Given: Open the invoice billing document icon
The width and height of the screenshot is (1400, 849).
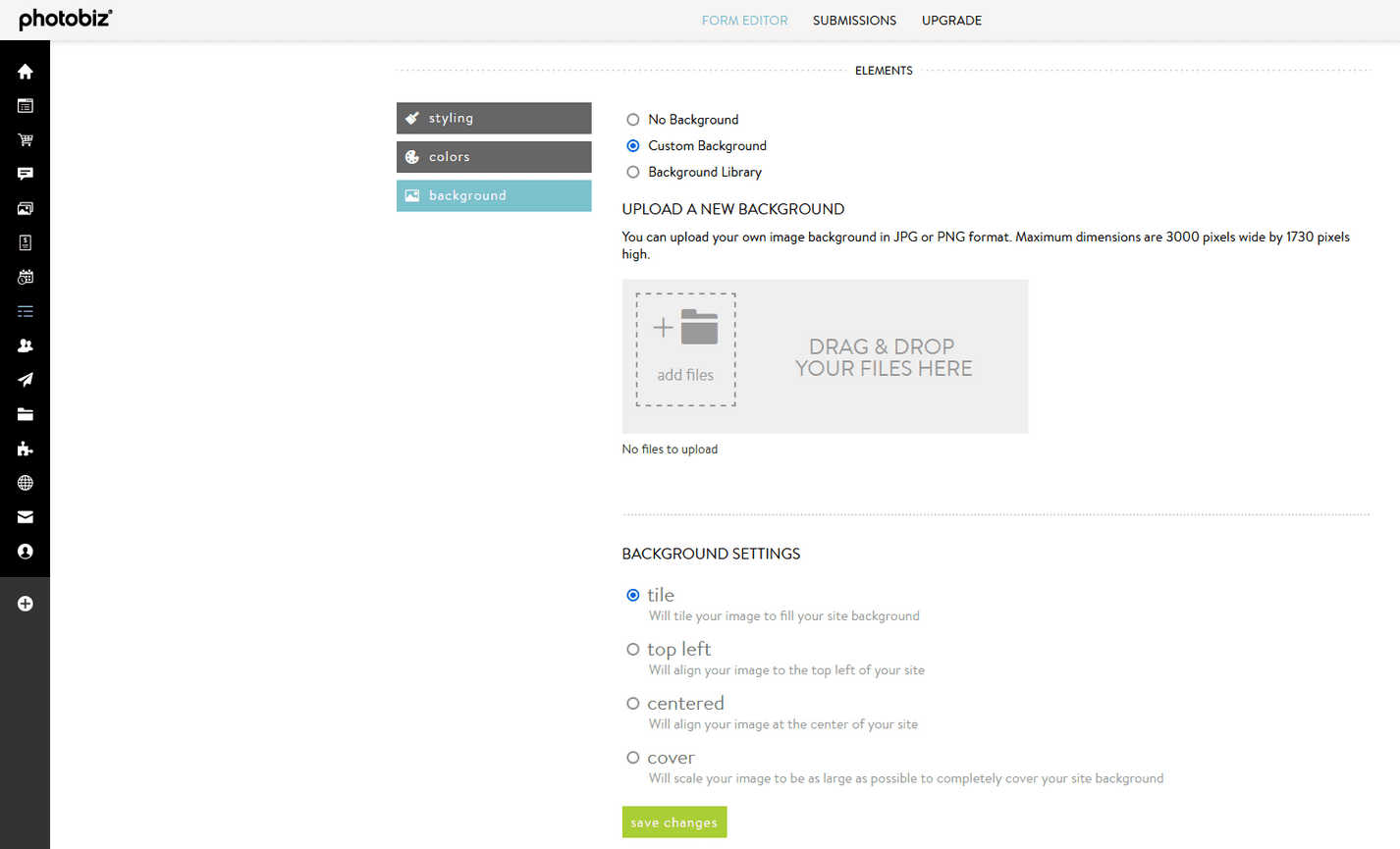Looking at the screenshot, I should 26,242.
